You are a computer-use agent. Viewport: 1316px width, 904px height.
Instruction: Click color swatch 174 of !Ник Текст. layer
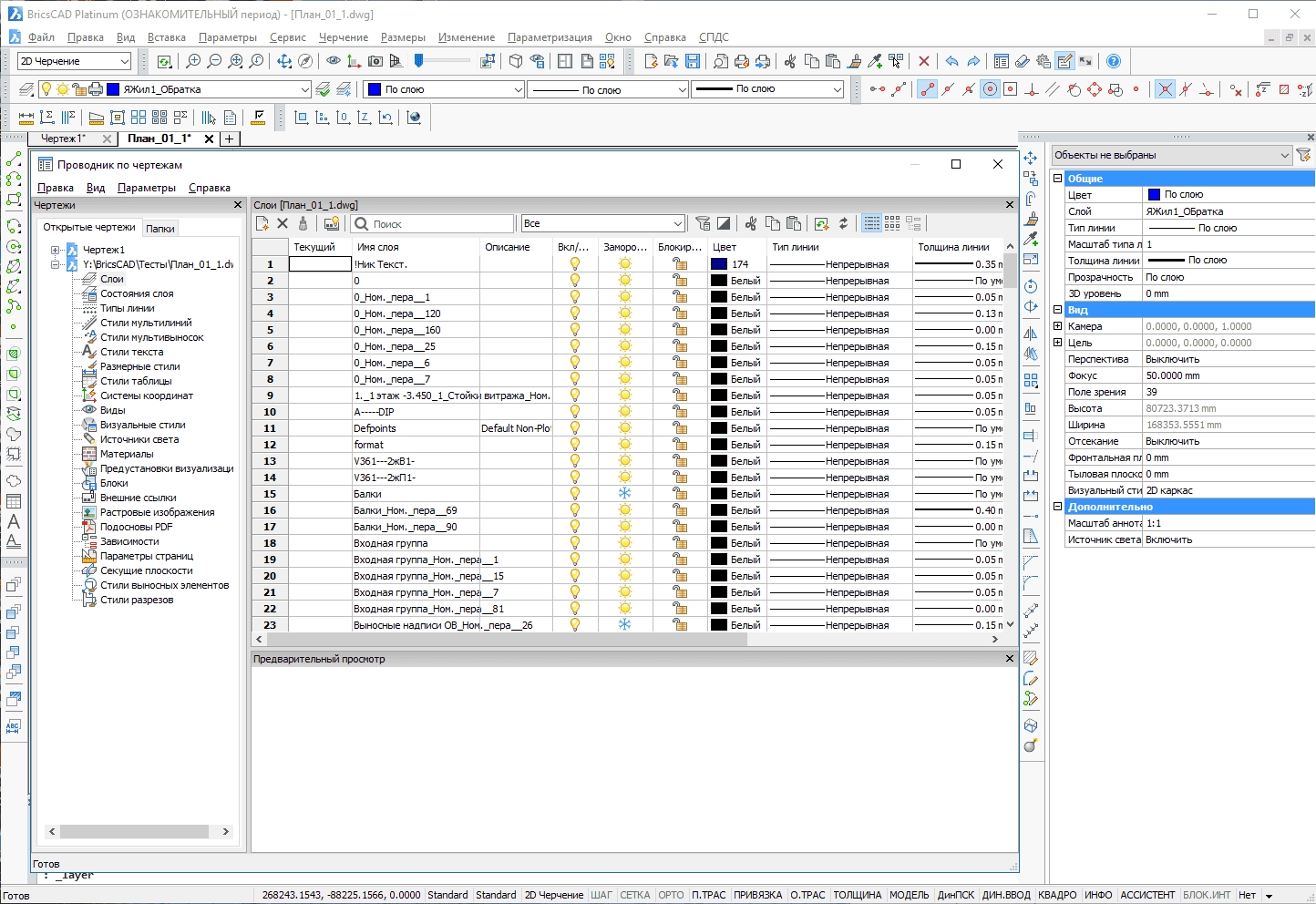pyautogui.click(x=719, y=264)
